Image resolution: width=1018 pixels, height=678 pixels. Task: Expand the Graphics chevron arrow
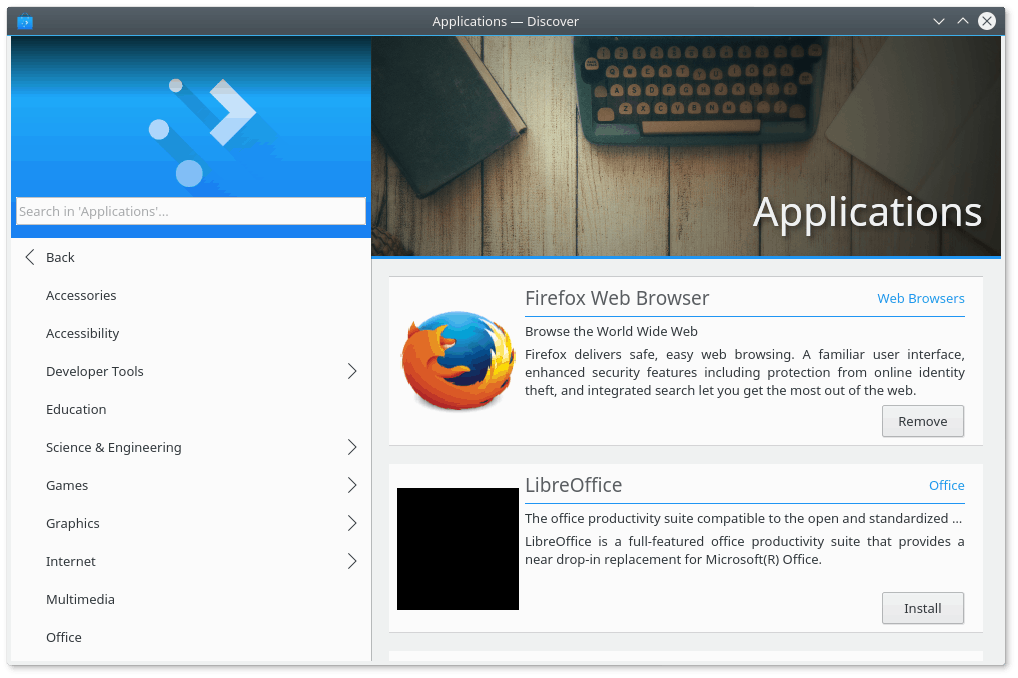[352, 523]
